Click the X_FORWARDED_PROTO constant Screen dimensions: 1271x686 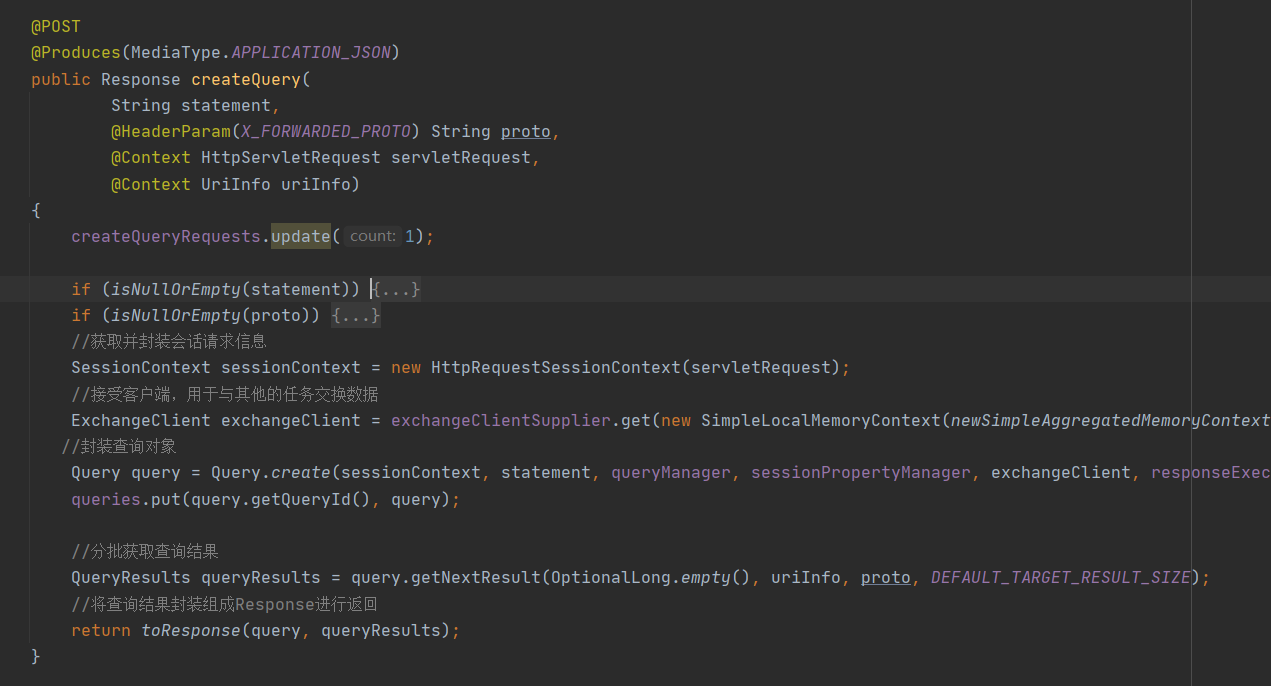(326, 132)
